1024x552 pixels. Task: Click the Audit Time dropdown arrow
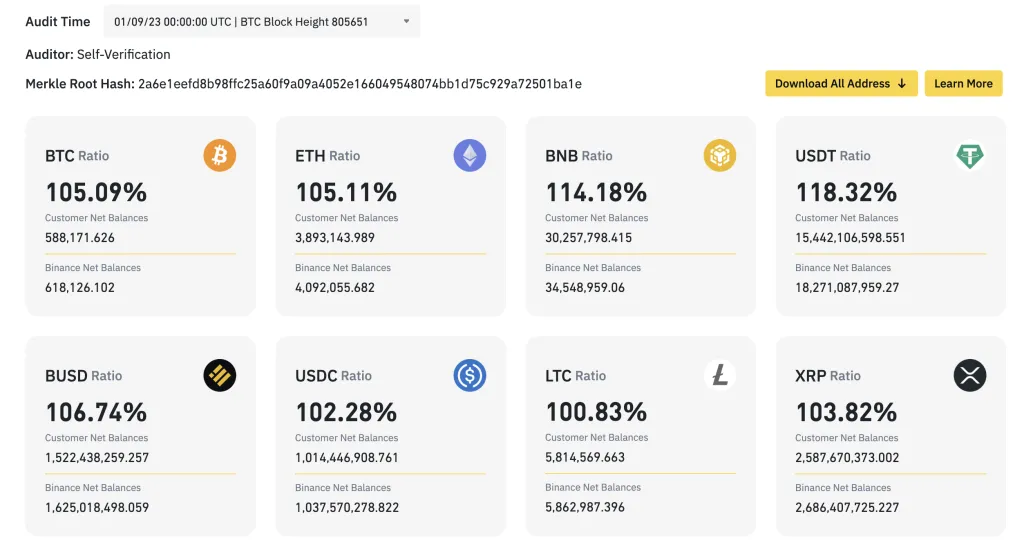(406, 22)
